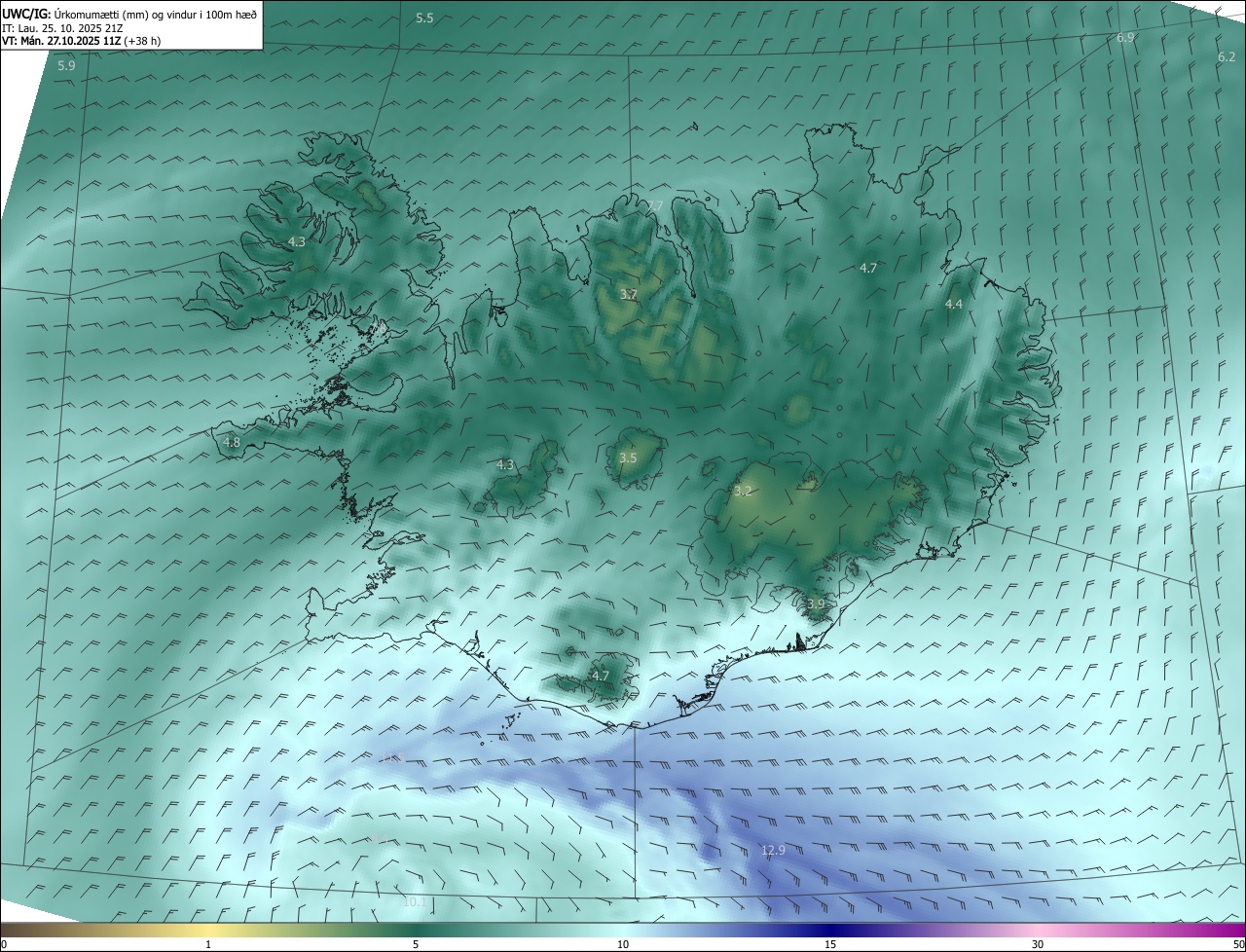The image size is (1246, 952).
Task: Select the 6.2 value label
Action: click(1227, 57)
